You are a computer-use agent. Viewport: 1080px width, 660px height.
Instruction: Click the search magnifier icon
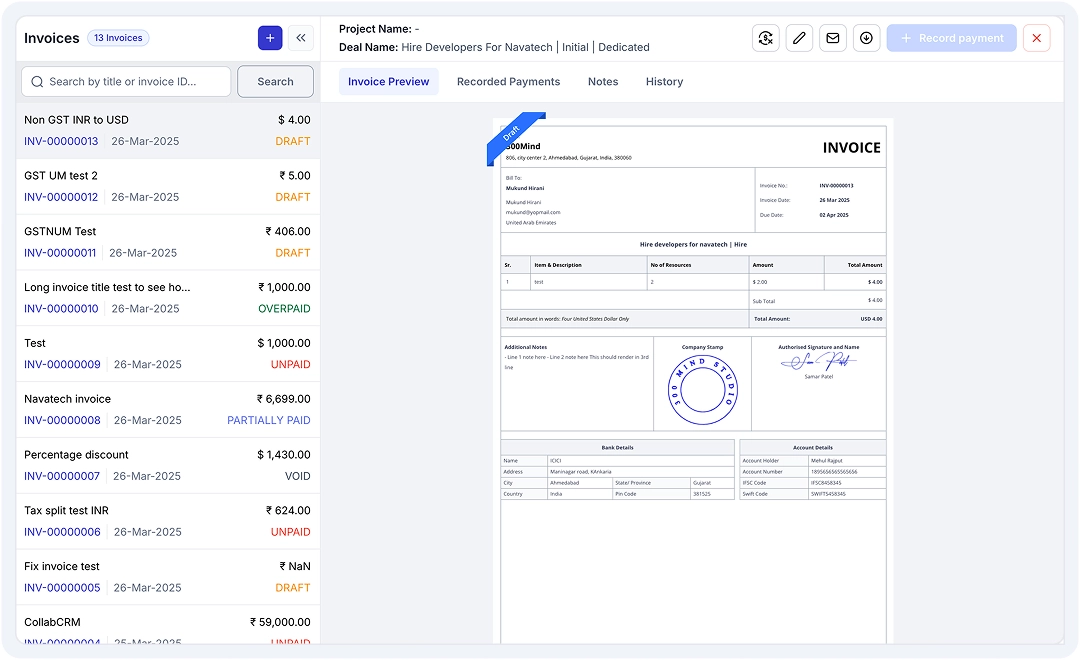tap(38, 82)
